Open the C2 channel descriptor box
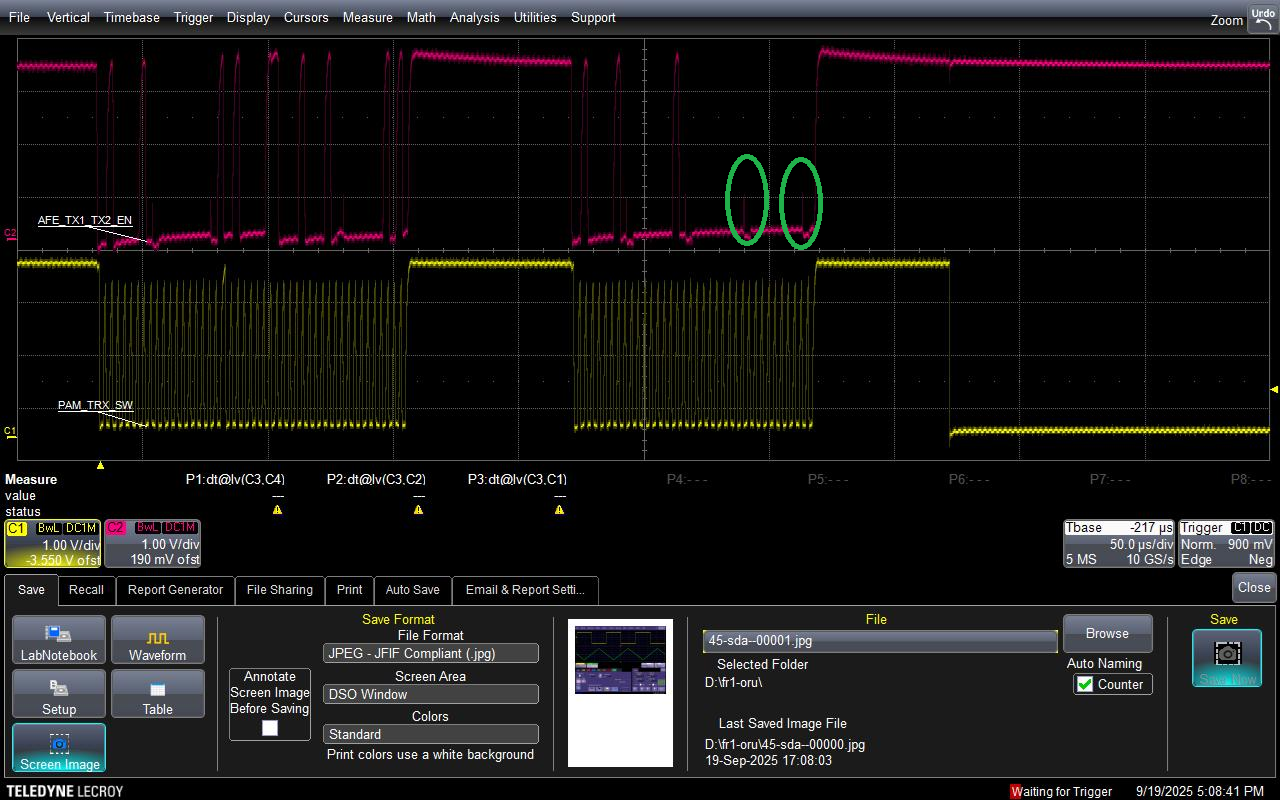 (x=152, y=544)
